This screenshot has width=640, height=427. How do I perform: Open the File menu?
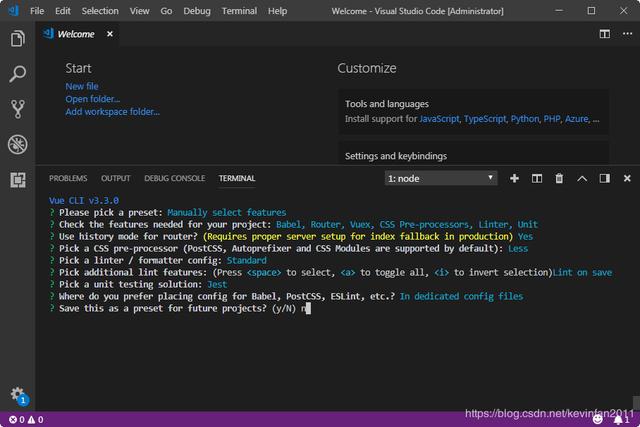(x=37, y=11)
